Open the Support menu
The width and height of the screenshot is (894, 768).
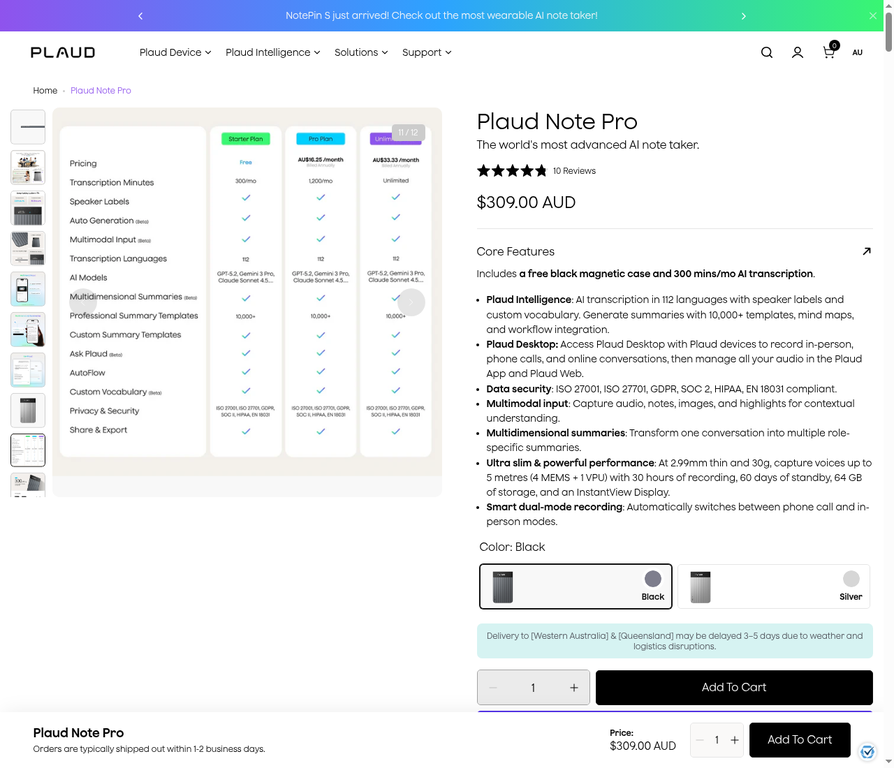(x=426, y=52)
